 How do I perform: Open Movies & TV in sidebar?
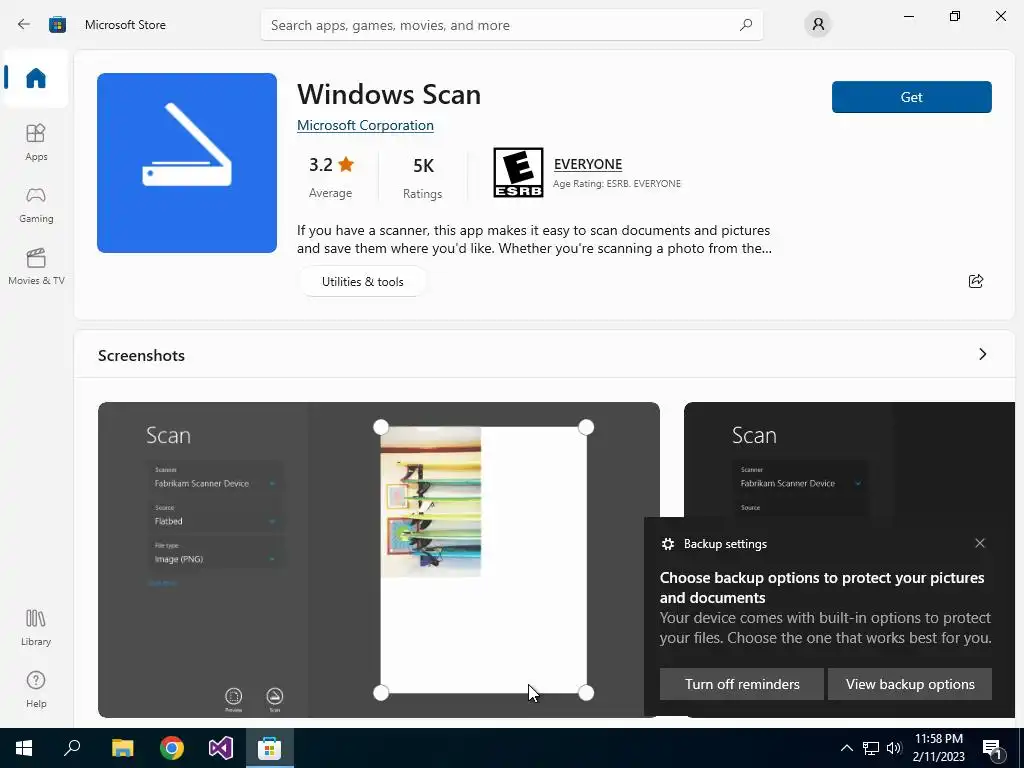point(36,266)
